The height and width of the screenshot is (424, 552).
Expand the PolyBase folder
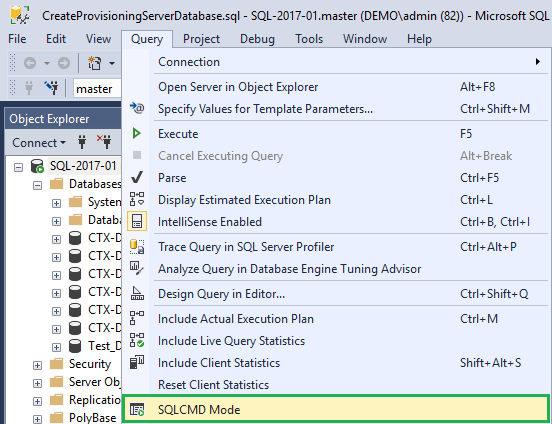coord(37,419)
